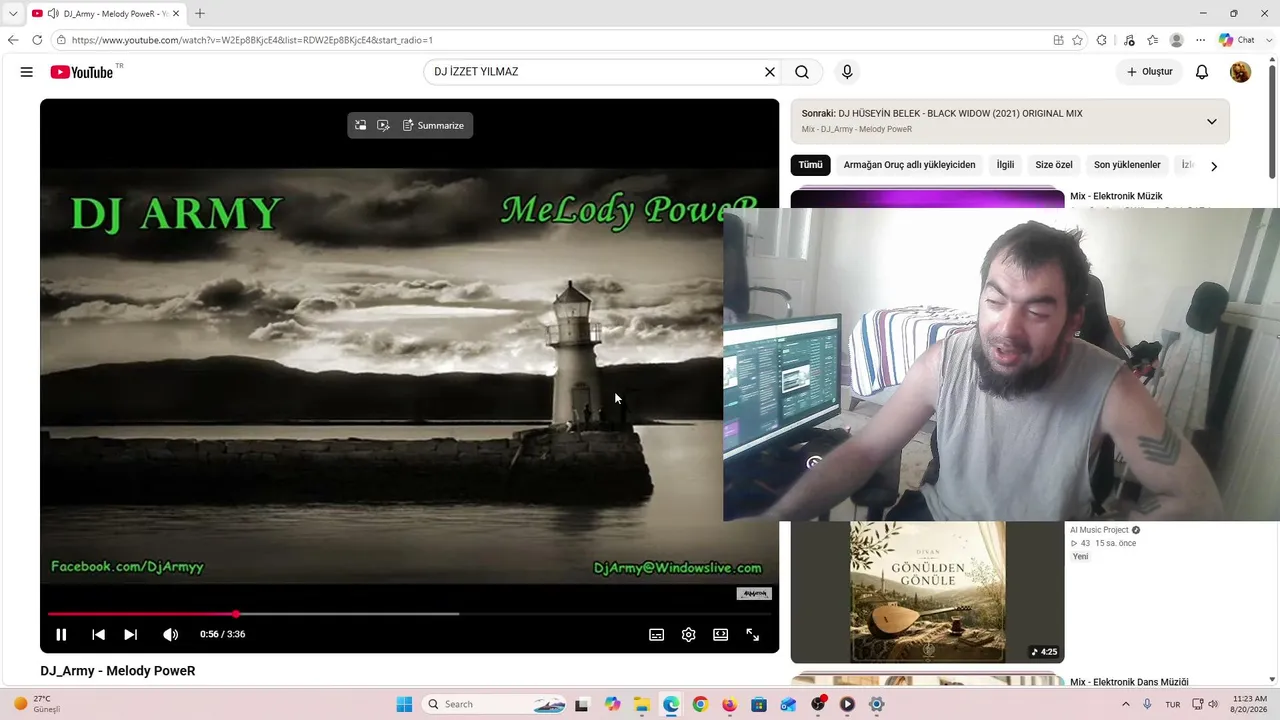Open a new browser tab
This screenshot has height=720, width=1280.
pyautogui.click(x=200, y=14)
